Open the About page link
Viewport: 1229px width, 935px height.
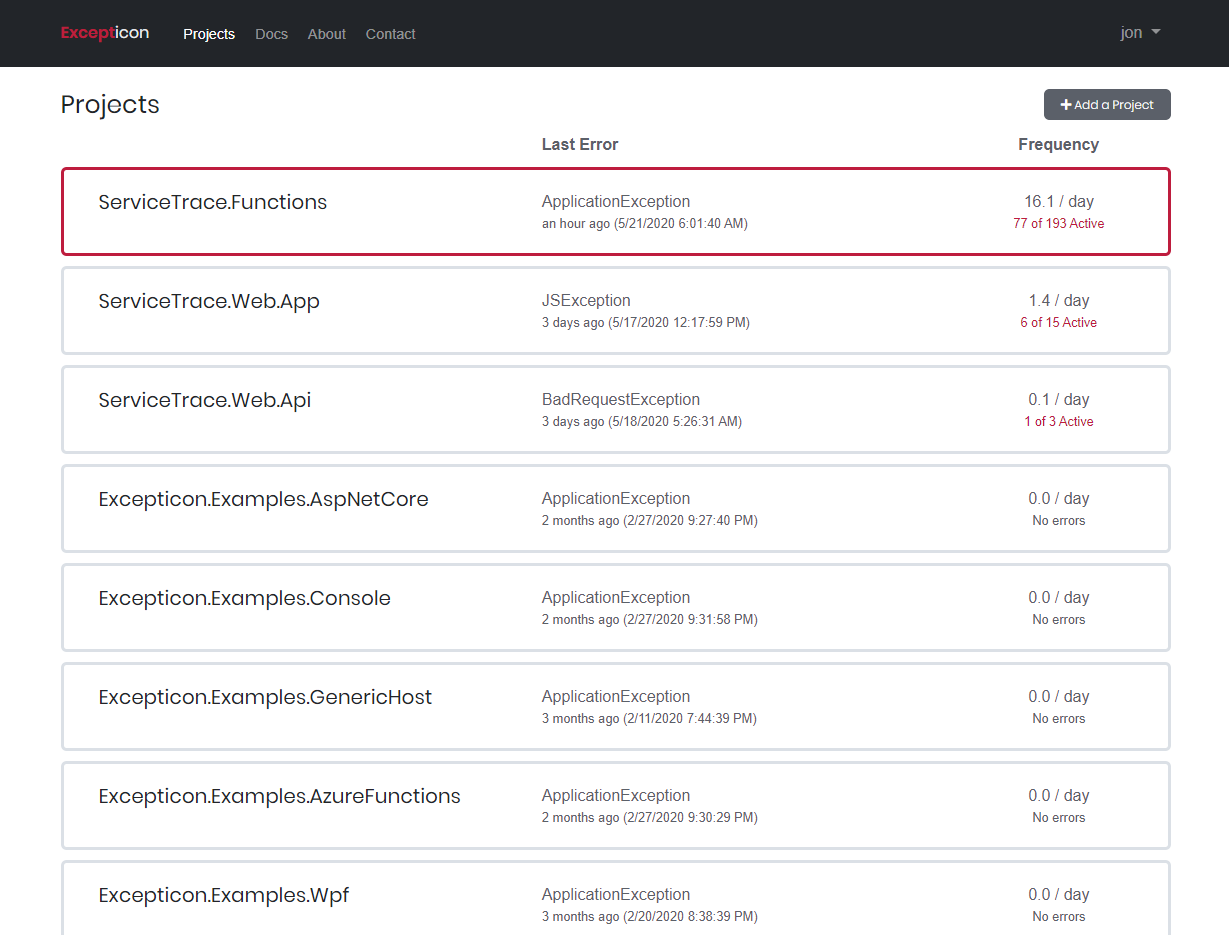(327, 34)
